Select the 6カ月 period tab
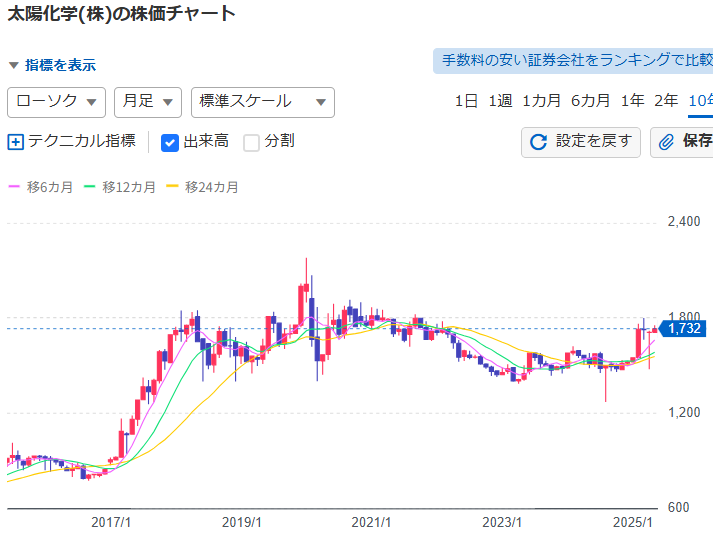The image size is (713, 534). click(x=590, y=101)
